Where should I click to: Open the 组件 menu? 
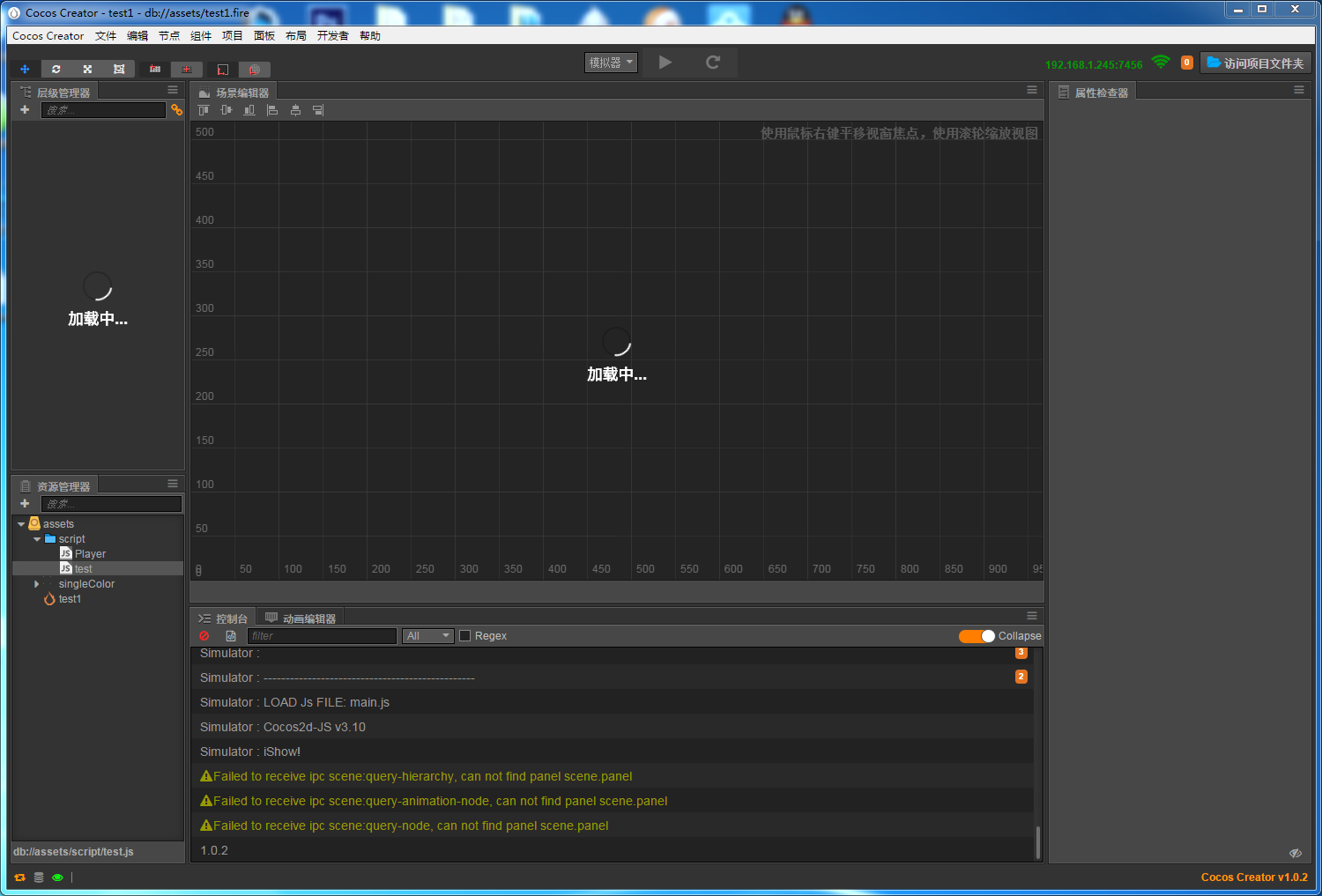[201, 36]
